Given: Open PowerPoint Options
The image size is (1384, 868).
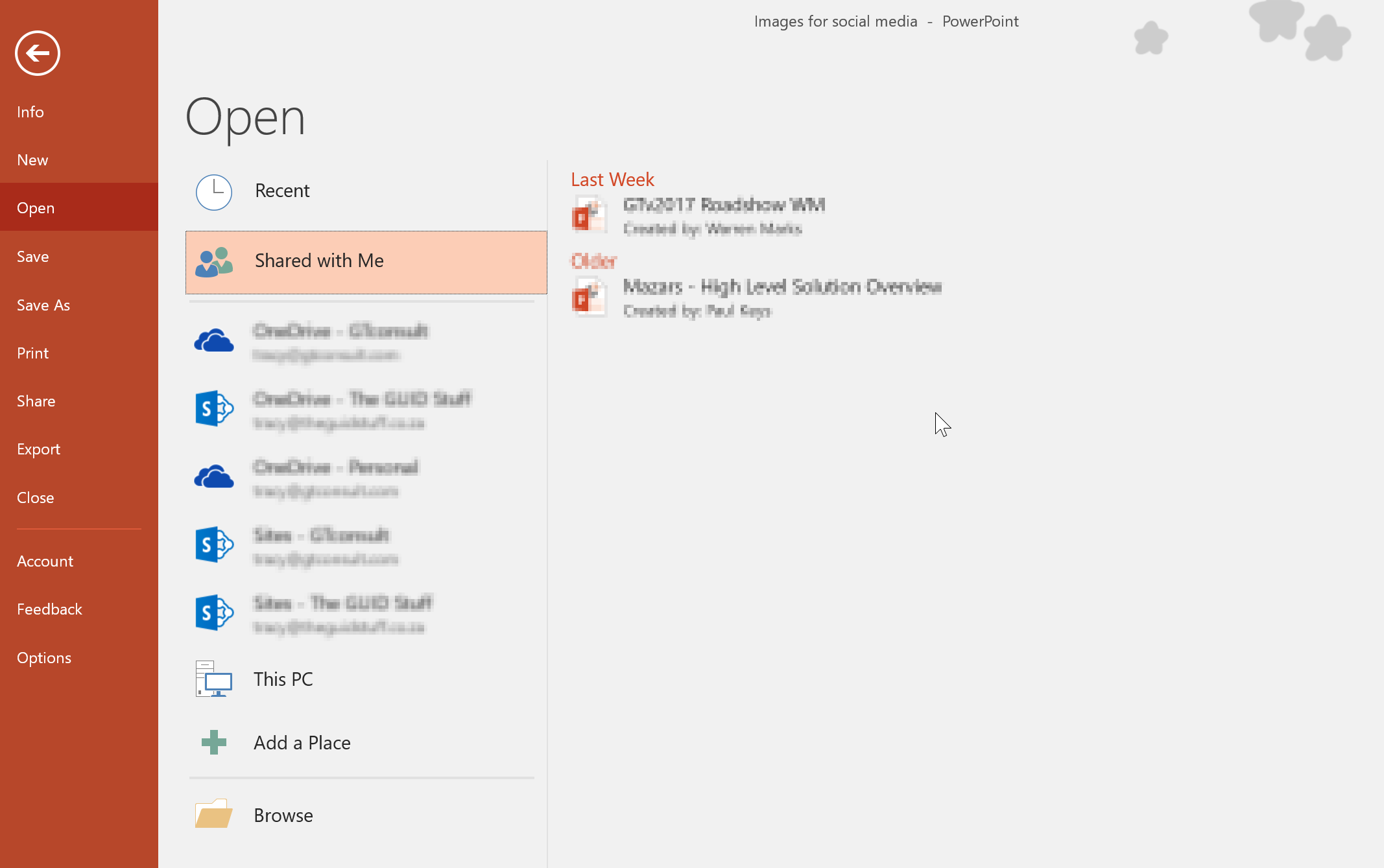Looking at the screenshot, I should tap(44, 658).
